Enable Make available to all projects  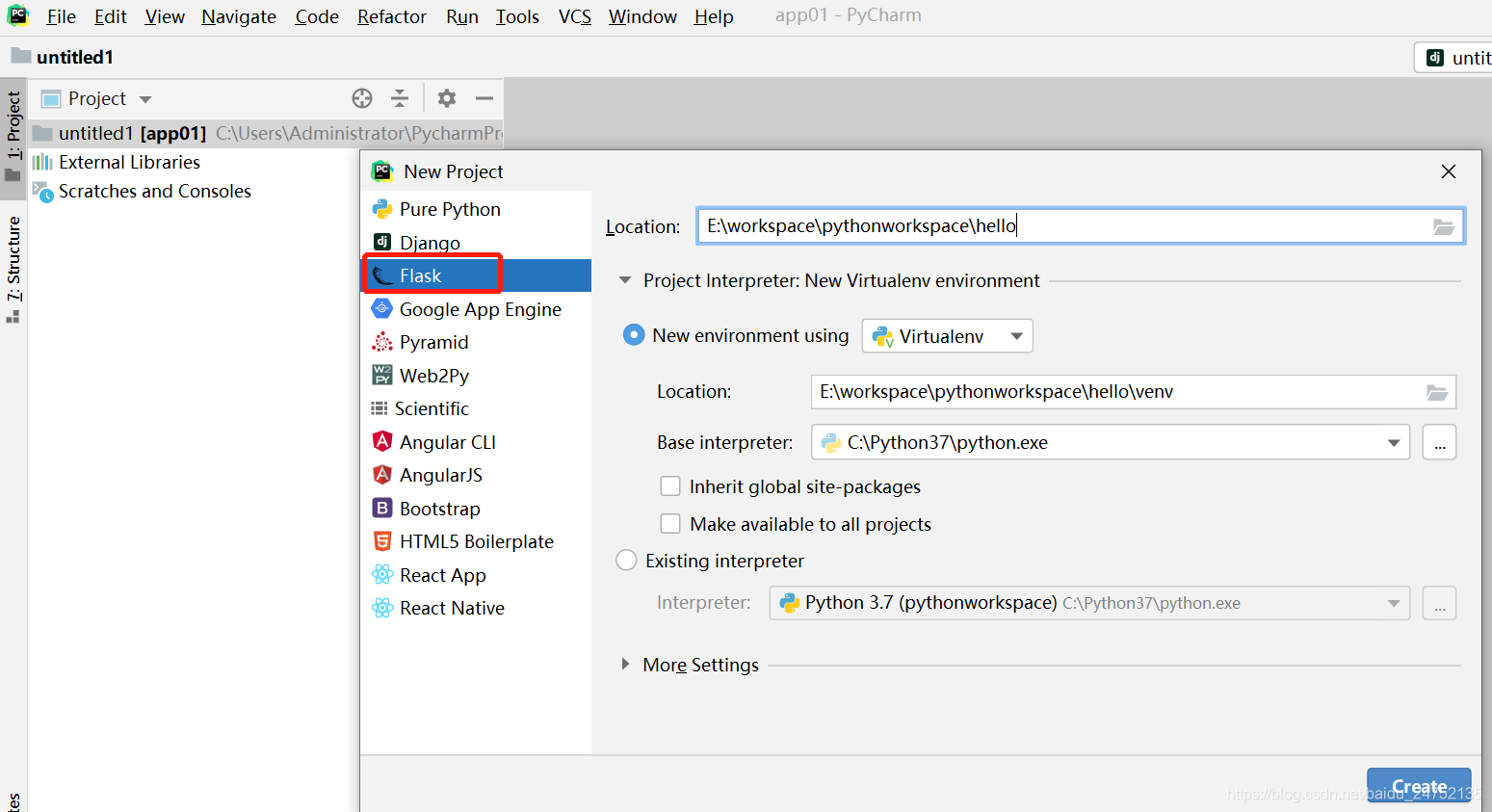(x=670, y=524)
